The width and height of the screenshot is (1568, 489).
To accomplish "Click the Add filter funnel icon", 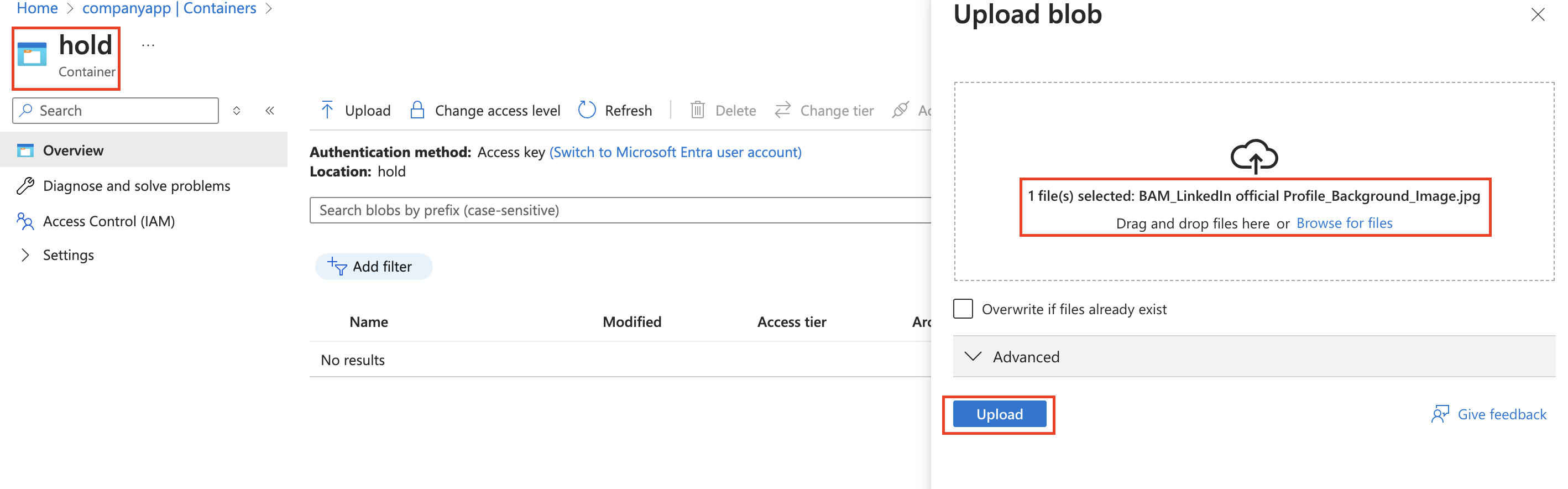I will pyautogui.click(x=337, y=266).
